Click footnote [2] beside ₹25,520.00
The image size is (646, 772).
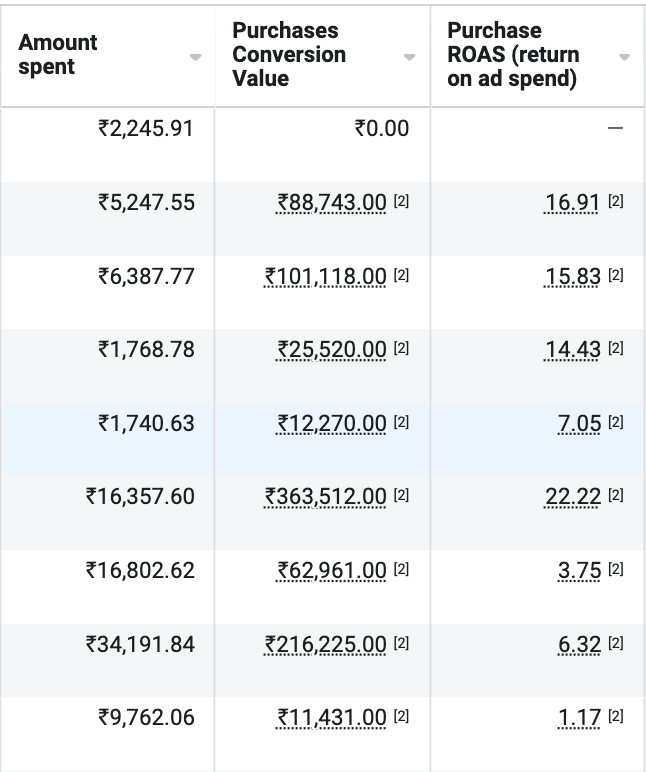point(401,349)
